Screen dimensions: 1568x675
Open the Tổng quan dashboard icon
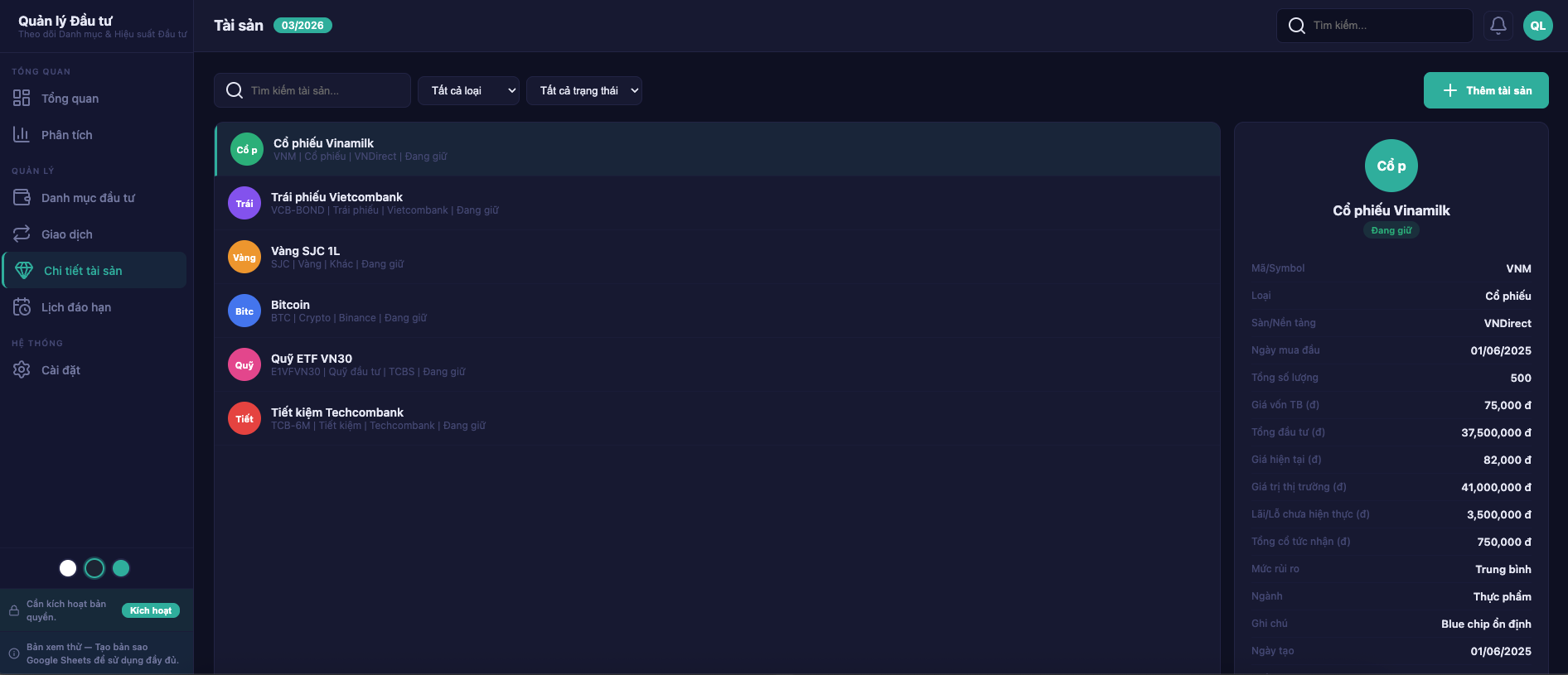(x=22, y=99)
